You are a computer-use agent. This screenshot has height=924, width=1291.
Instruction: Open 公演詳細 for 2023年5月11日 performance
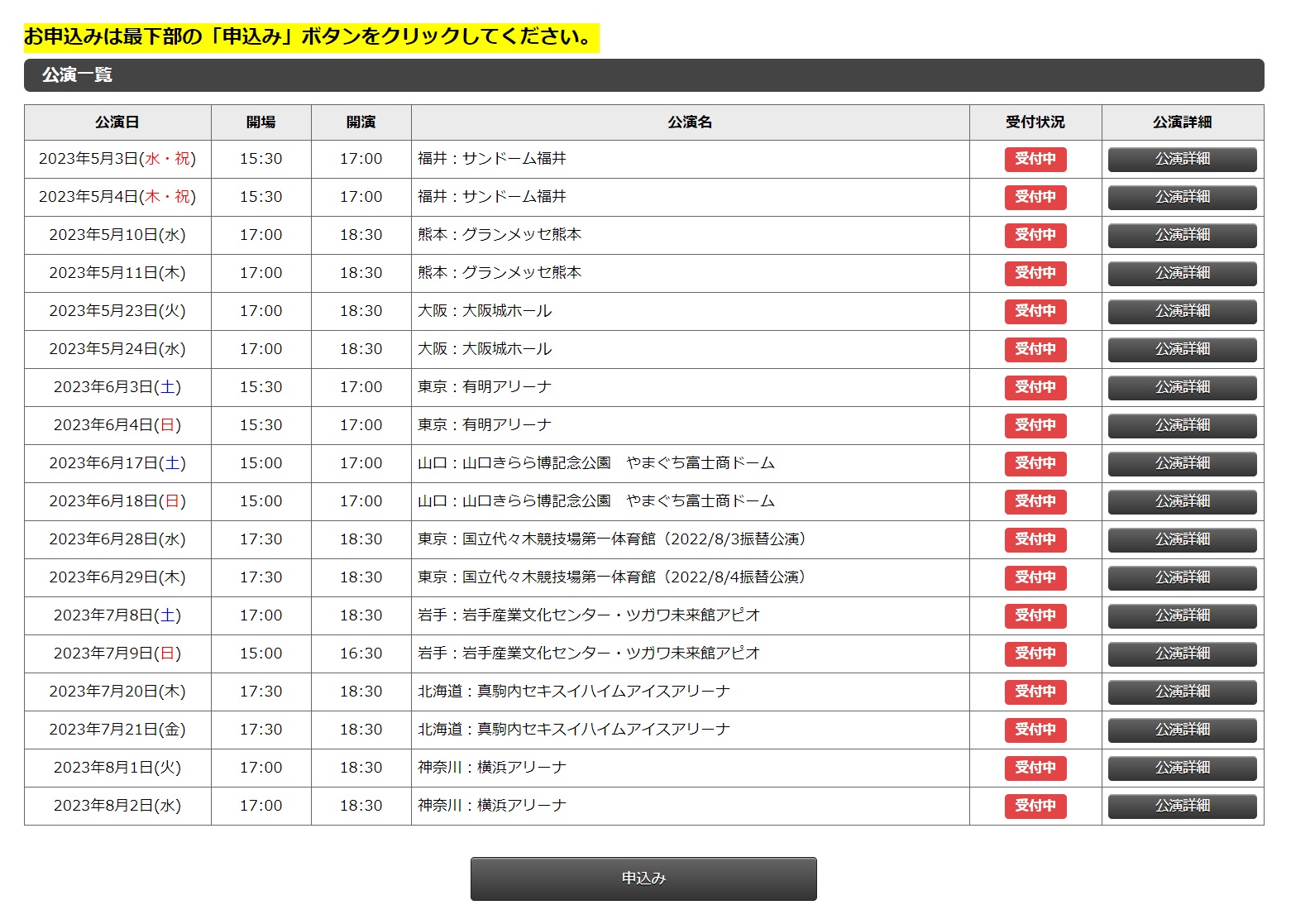[1182, 273]
